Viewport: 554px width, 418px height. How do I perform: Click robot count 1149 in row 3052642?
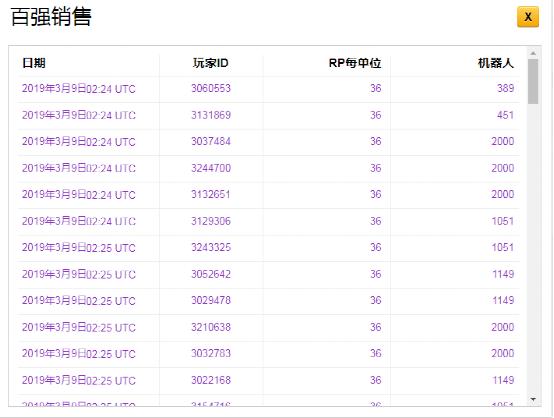tap(503, 274)
